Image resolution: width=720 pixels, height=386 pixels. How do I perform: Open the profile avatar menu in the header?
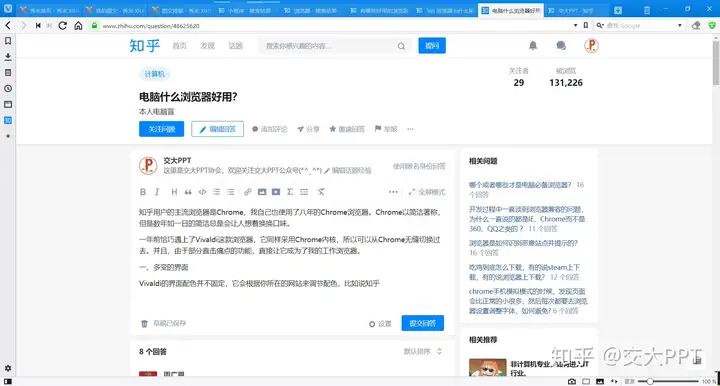[x=591, y=45]
